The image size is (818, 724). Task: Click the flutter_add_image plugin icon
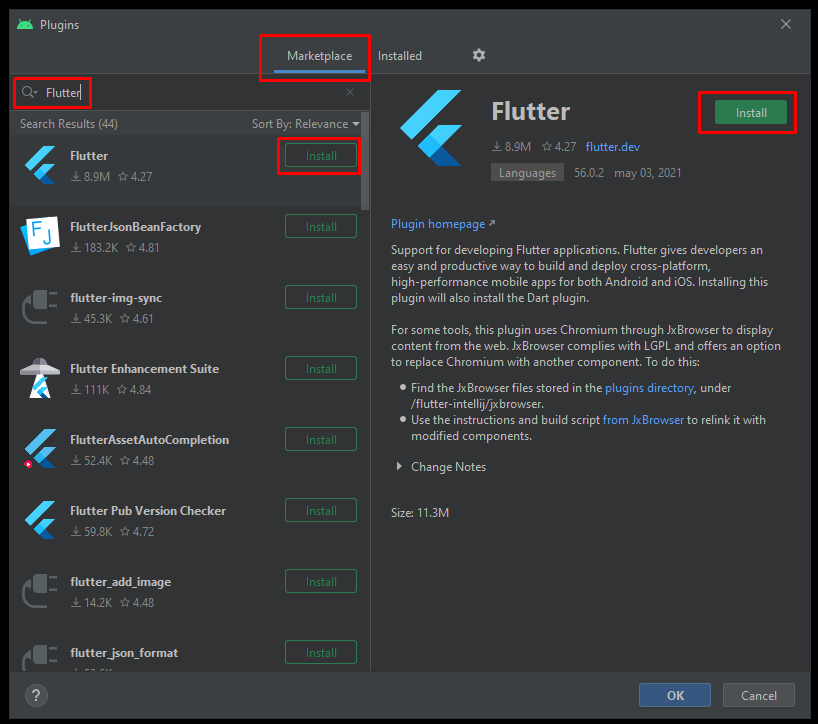coord(40,590)
